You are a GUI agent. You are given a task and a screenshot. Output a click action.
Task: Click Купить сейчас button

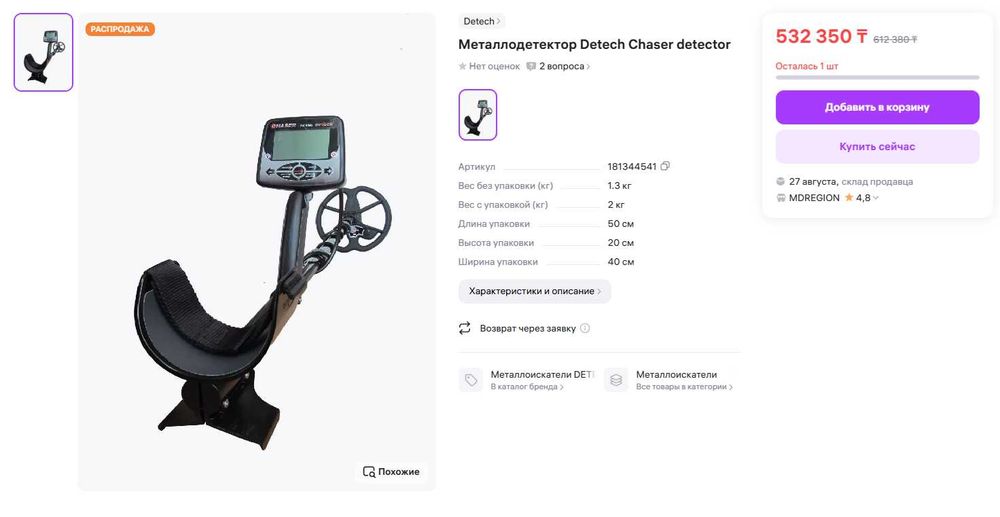coord(877,147)
